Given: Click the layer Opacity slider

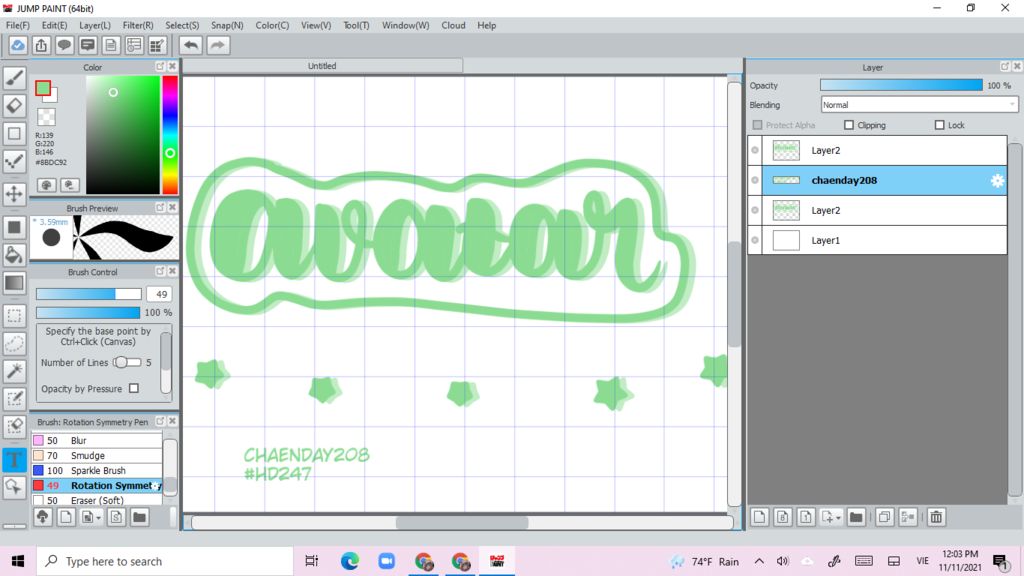Looking at the screenshot, I should point(901,86).
